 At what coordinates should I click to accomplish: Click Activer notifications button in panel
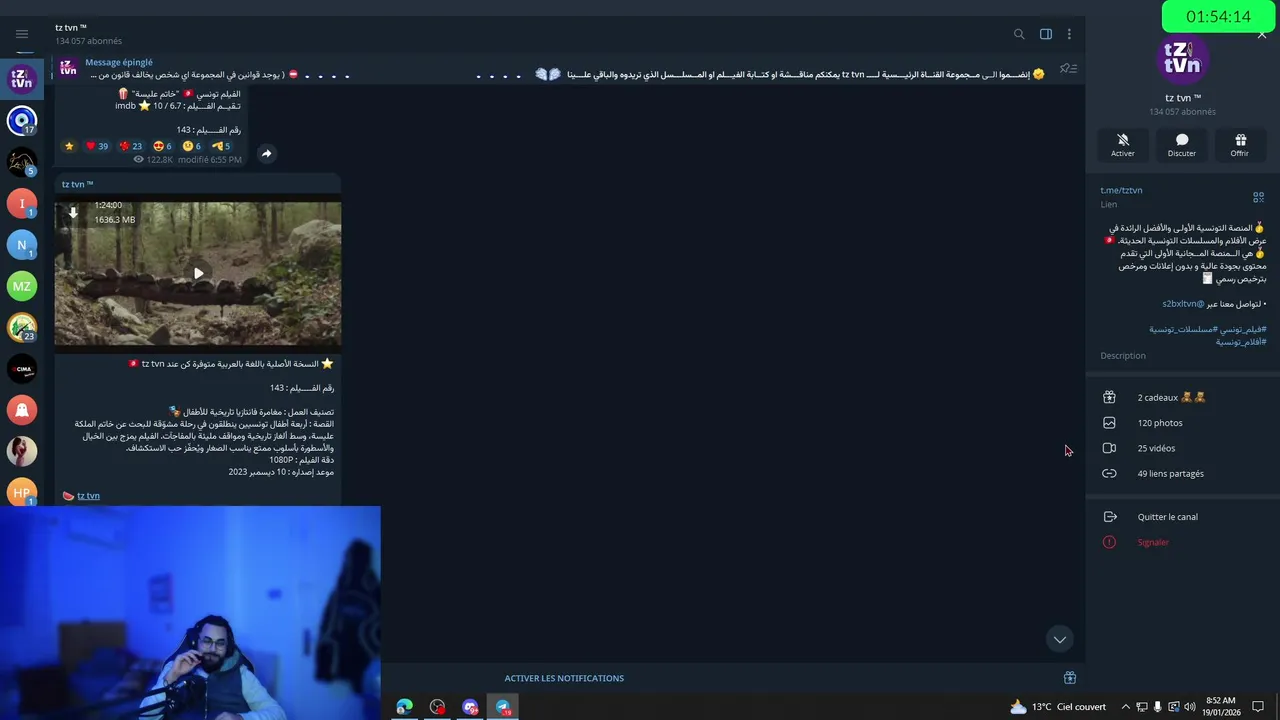pos(1123,145)
